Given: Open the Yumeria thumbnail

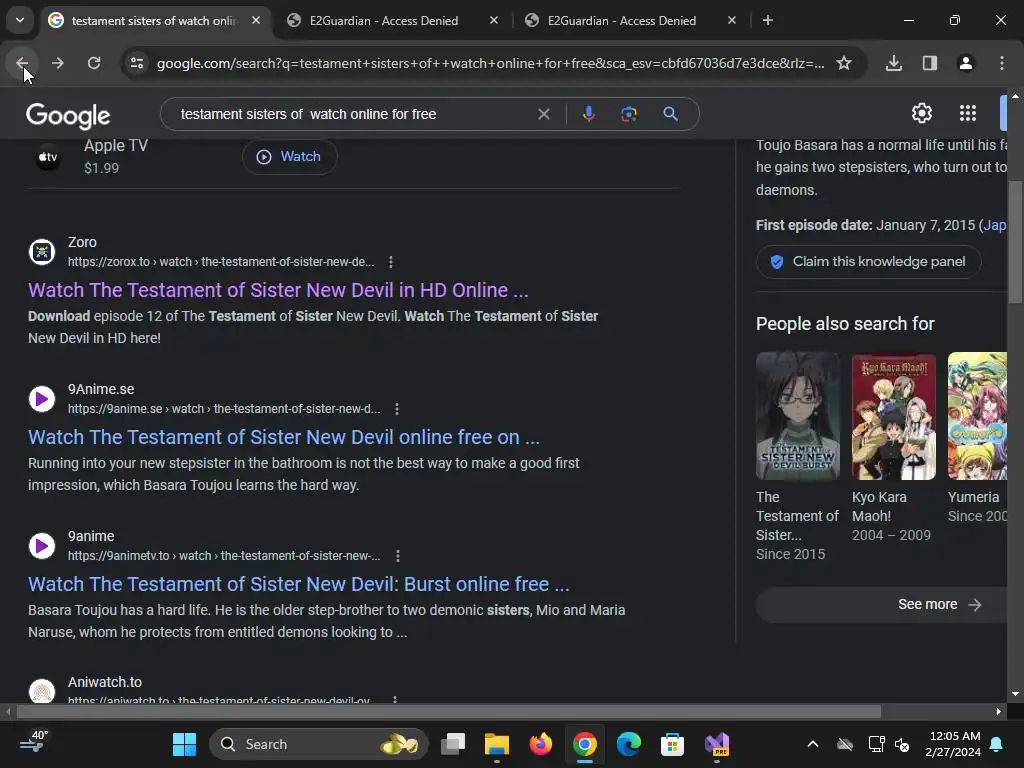Looking at the screenshot, I should click(978, 416).
